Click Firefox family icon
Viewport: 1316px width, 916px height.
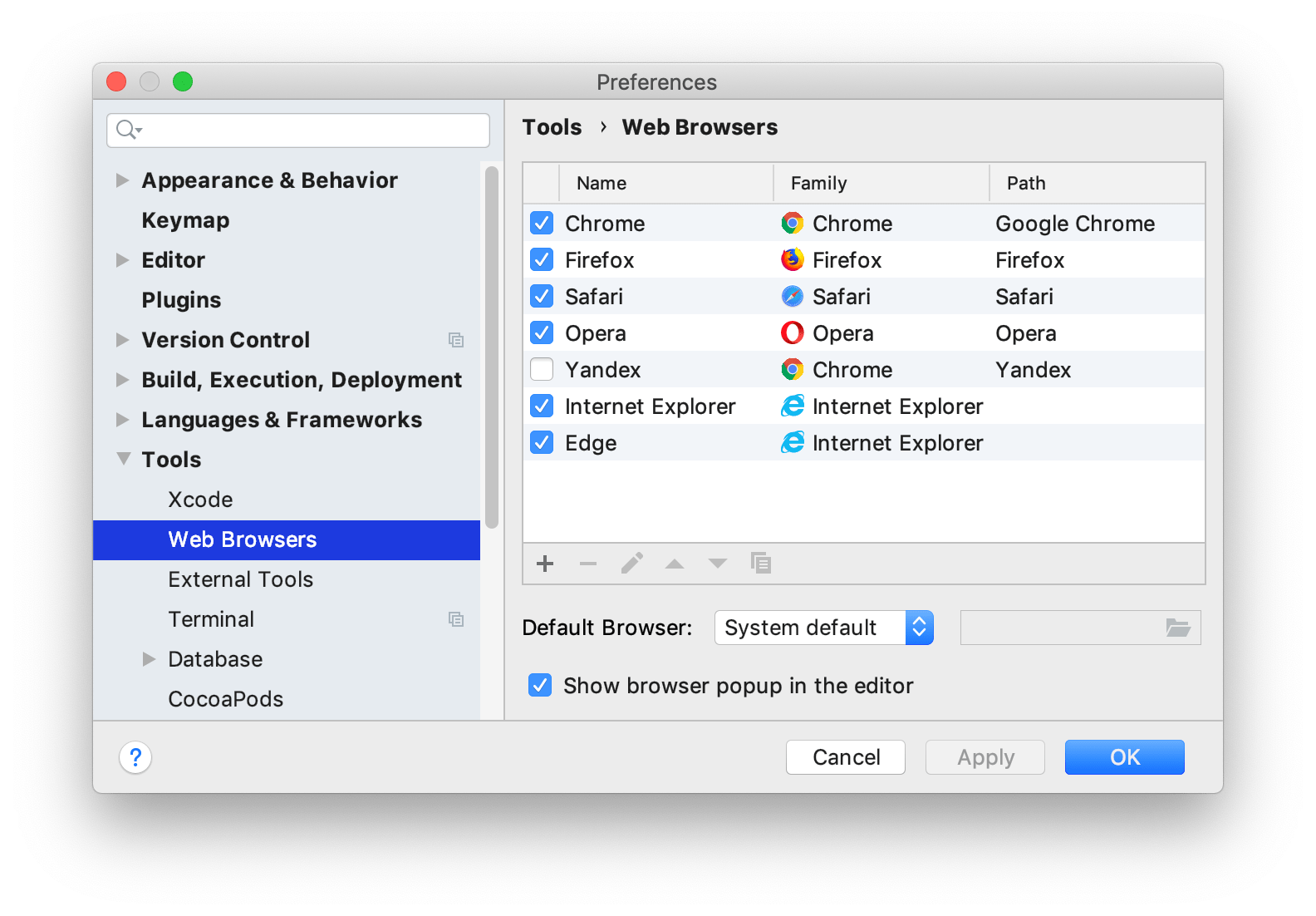[793, 259]
